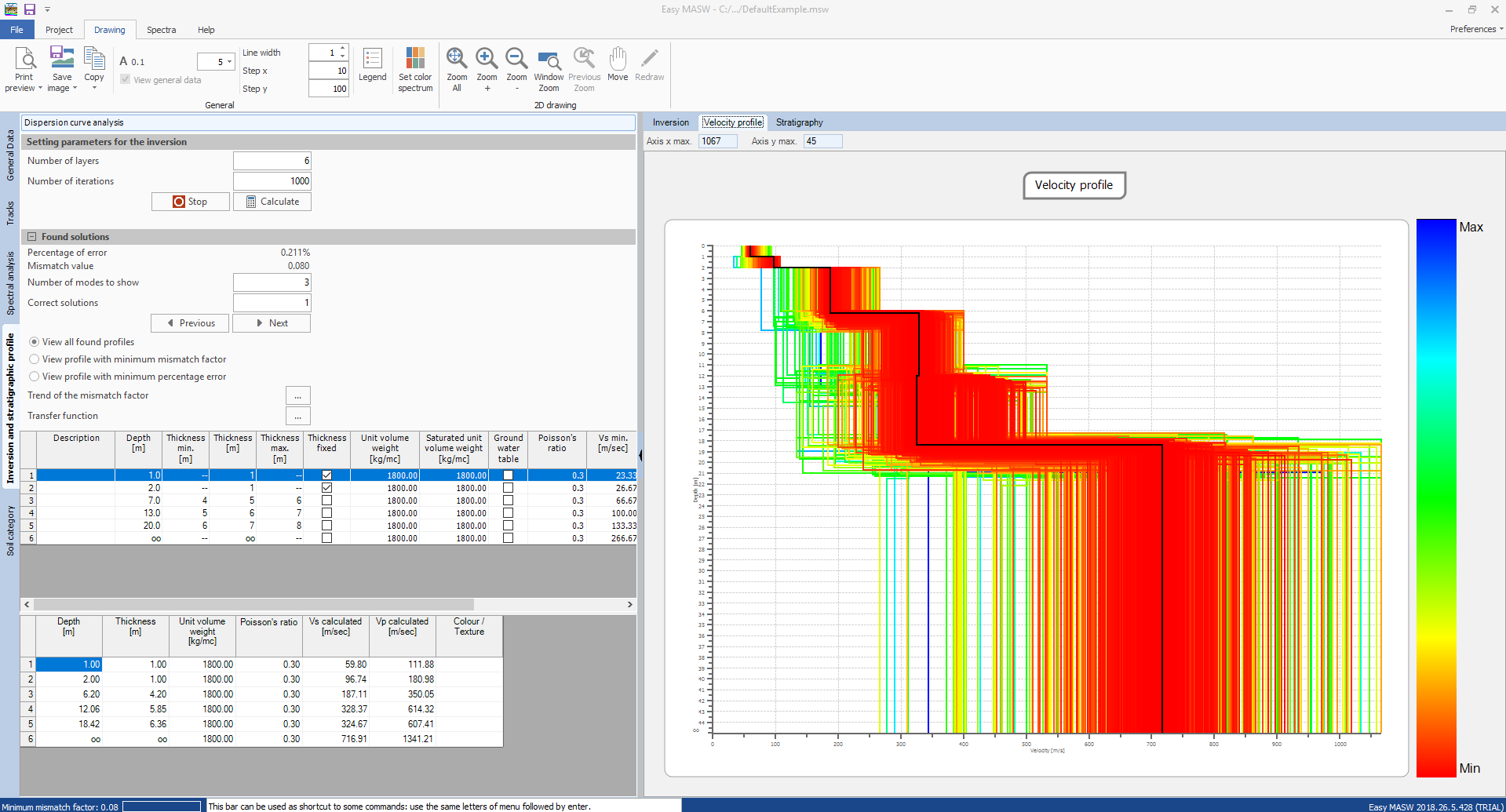This screenshot has height=812, width=1506.
Task: Toggle 'View general data' checkbox
Action: coord(126,79)
